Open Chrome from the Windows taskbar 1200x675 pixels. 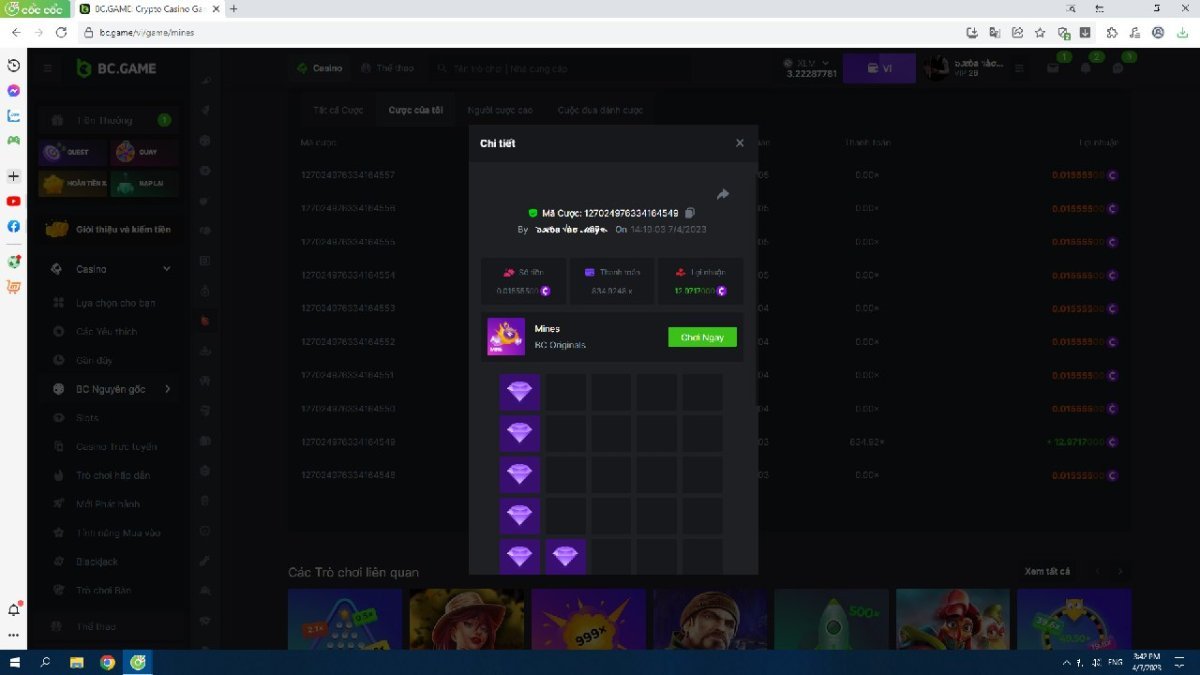pyautogui.click(x=107, y=662)
